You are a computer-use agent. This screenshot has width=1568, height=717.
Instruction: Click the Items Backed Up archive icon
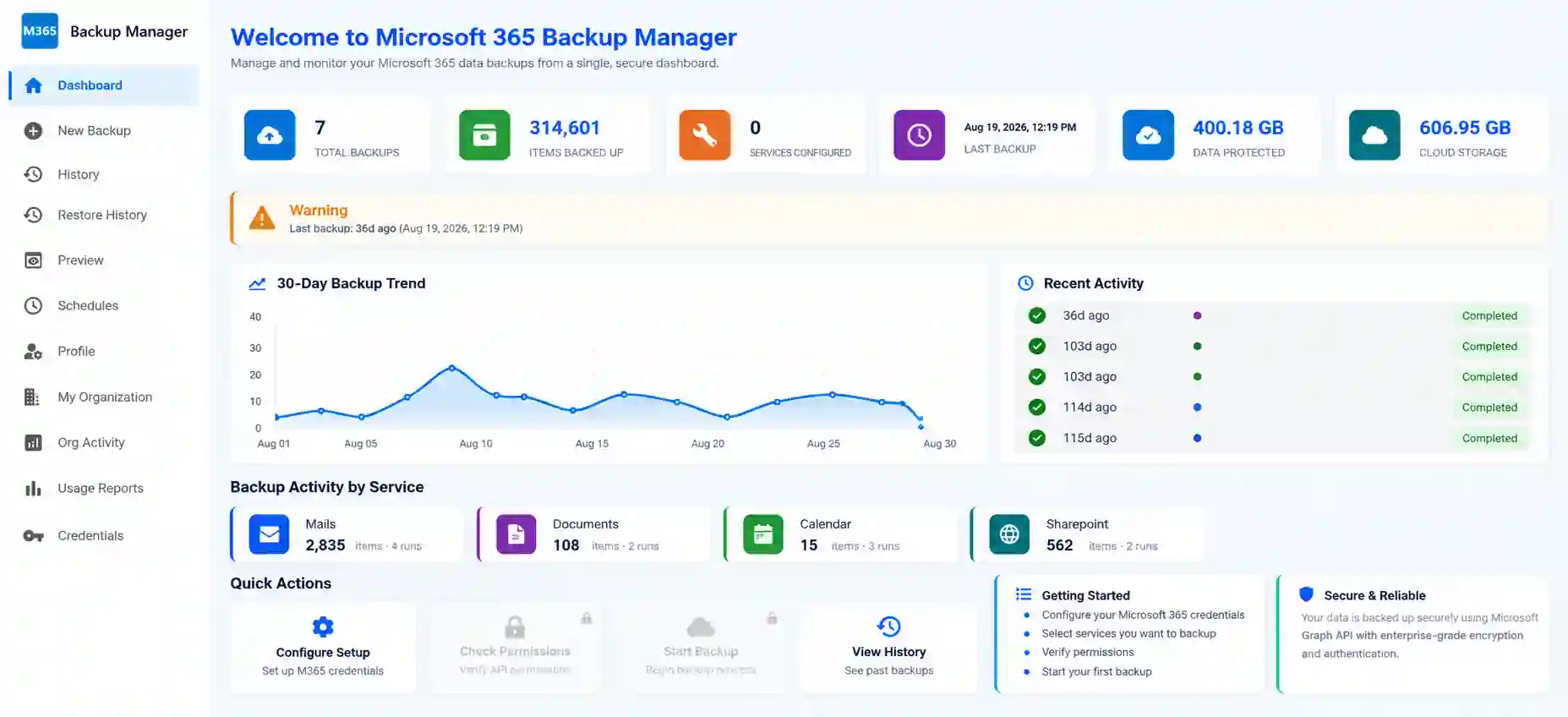484,135
